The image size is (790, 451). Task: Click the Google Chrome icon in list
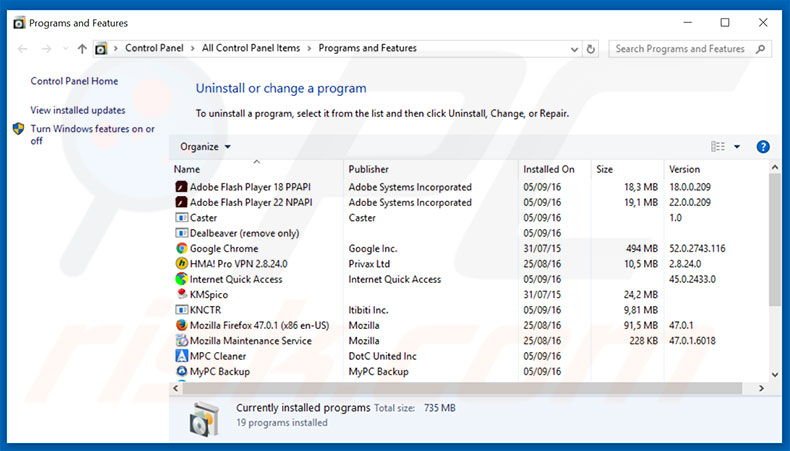(x=181, y=248)
